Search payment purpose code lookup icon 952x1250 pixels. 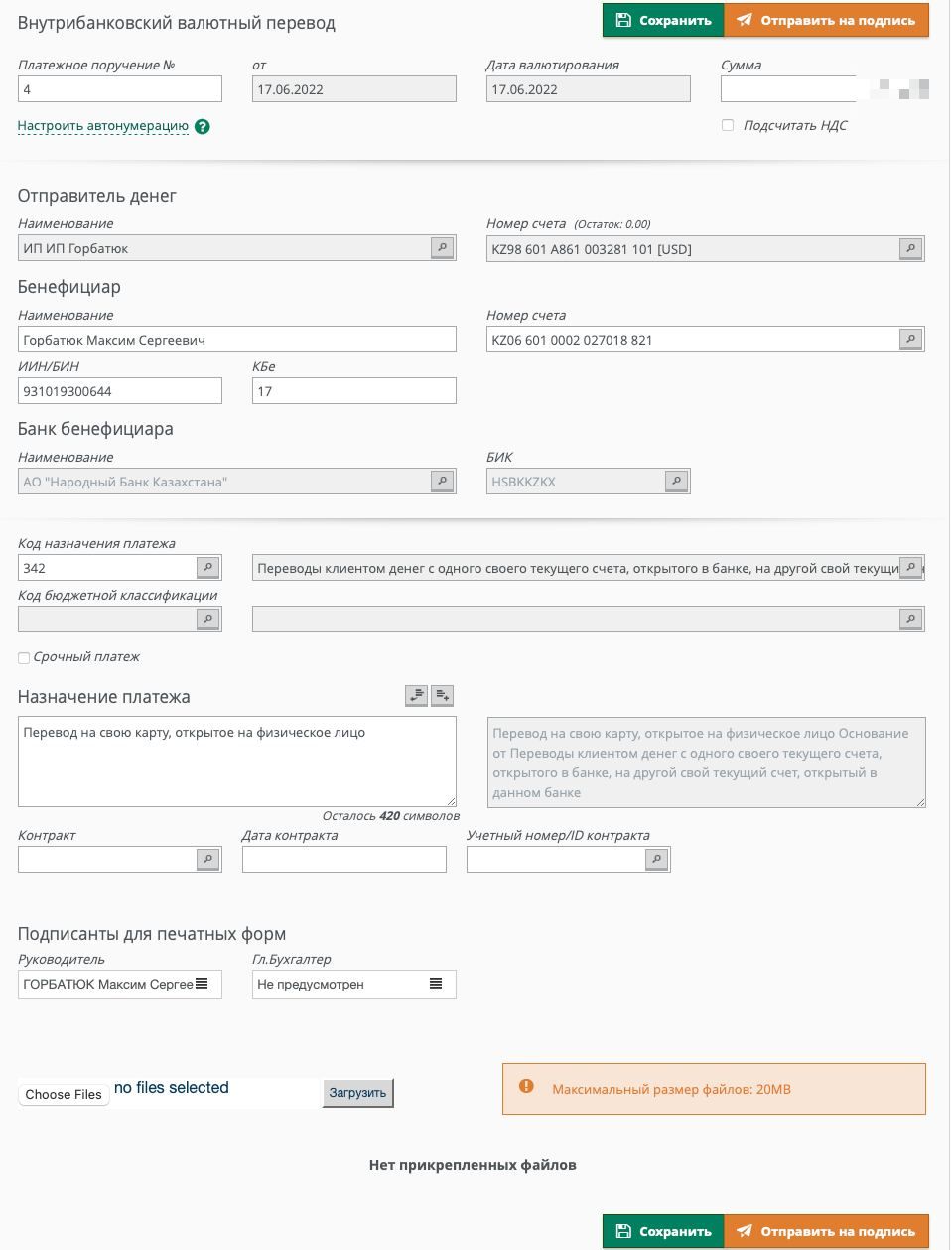click(x=207, y=568)
